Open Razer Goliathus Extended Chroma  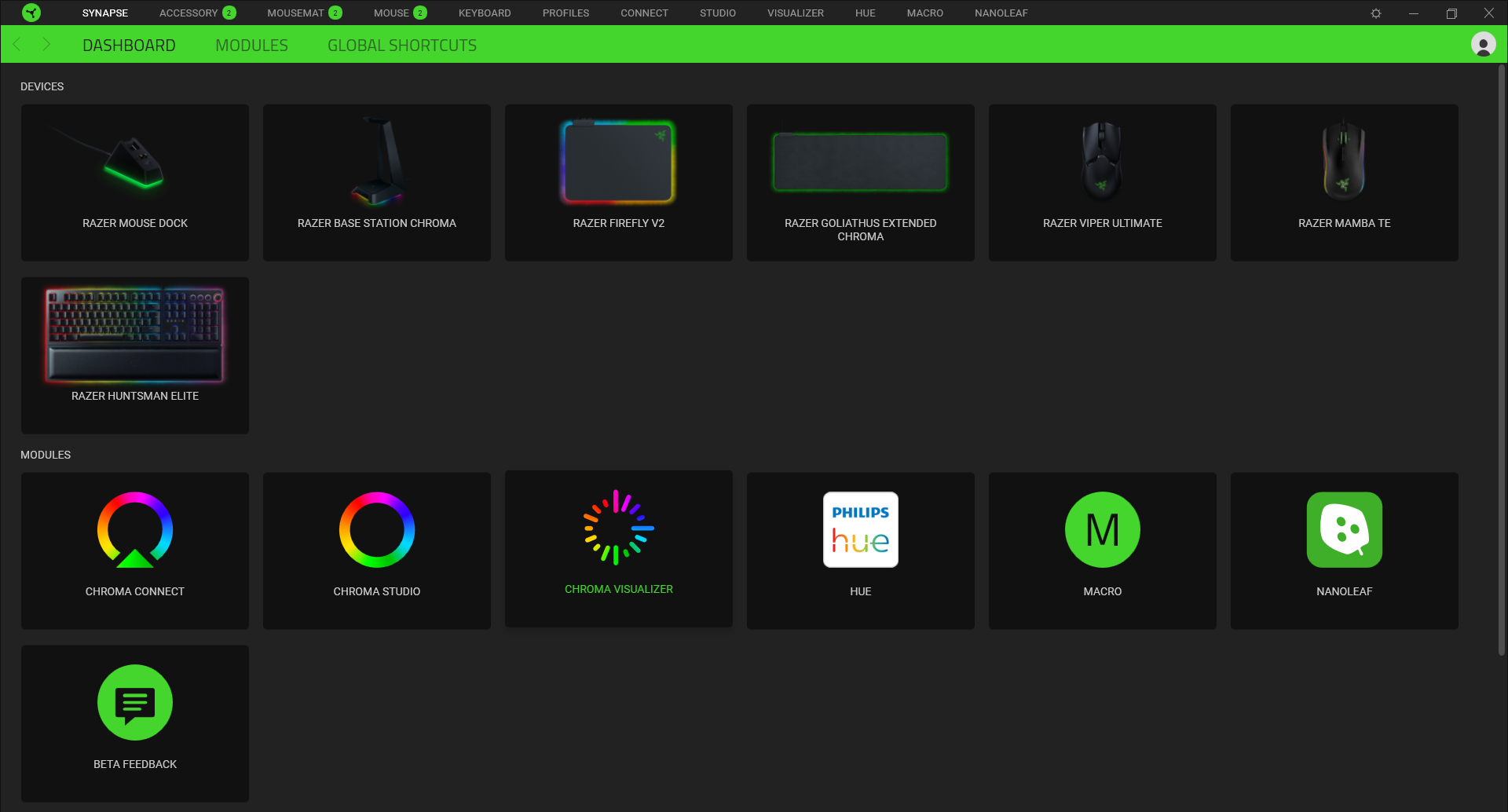click(861, 183)
